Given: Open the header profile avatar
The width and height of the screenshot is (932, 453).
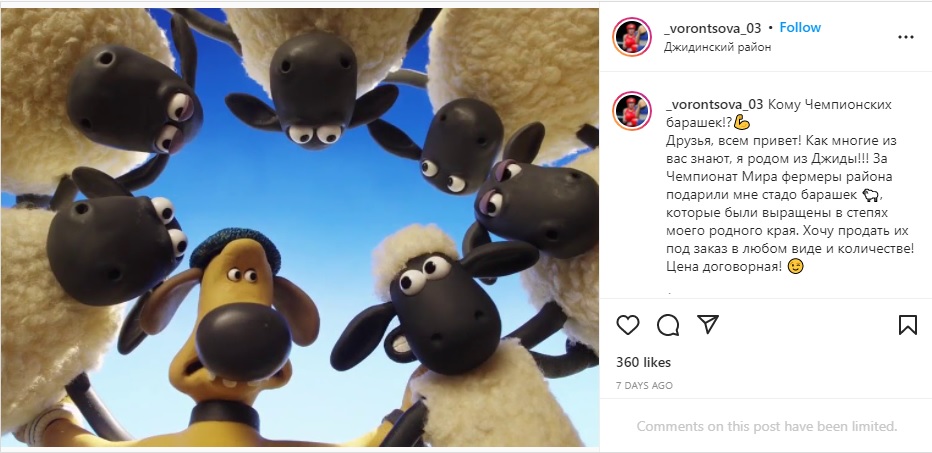Looking at the screenshot, I should point(632,37).
